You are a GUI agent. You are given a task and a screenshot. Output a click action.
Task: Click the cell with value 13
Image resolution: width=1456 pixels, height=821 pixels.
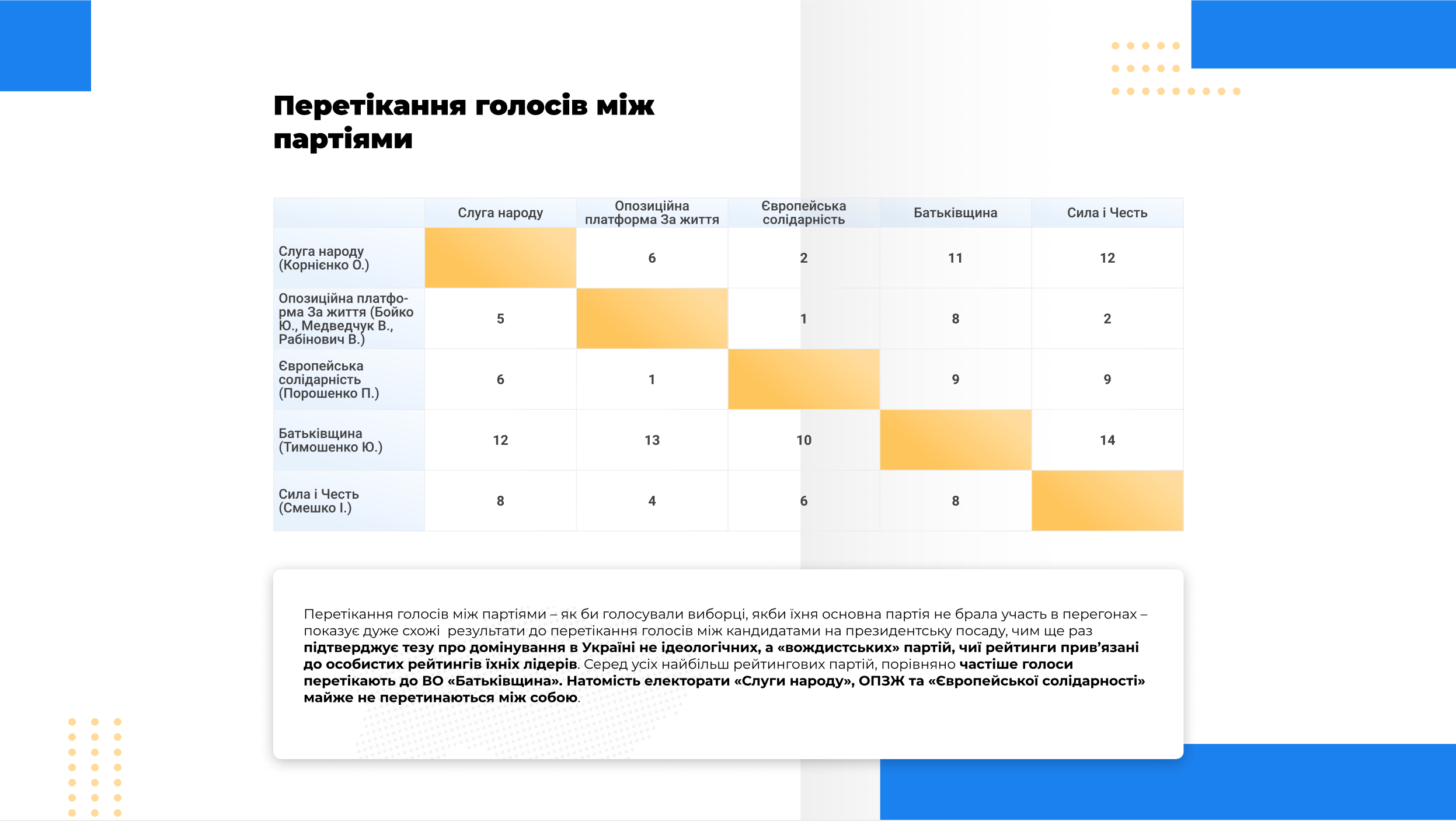point(652,440)
